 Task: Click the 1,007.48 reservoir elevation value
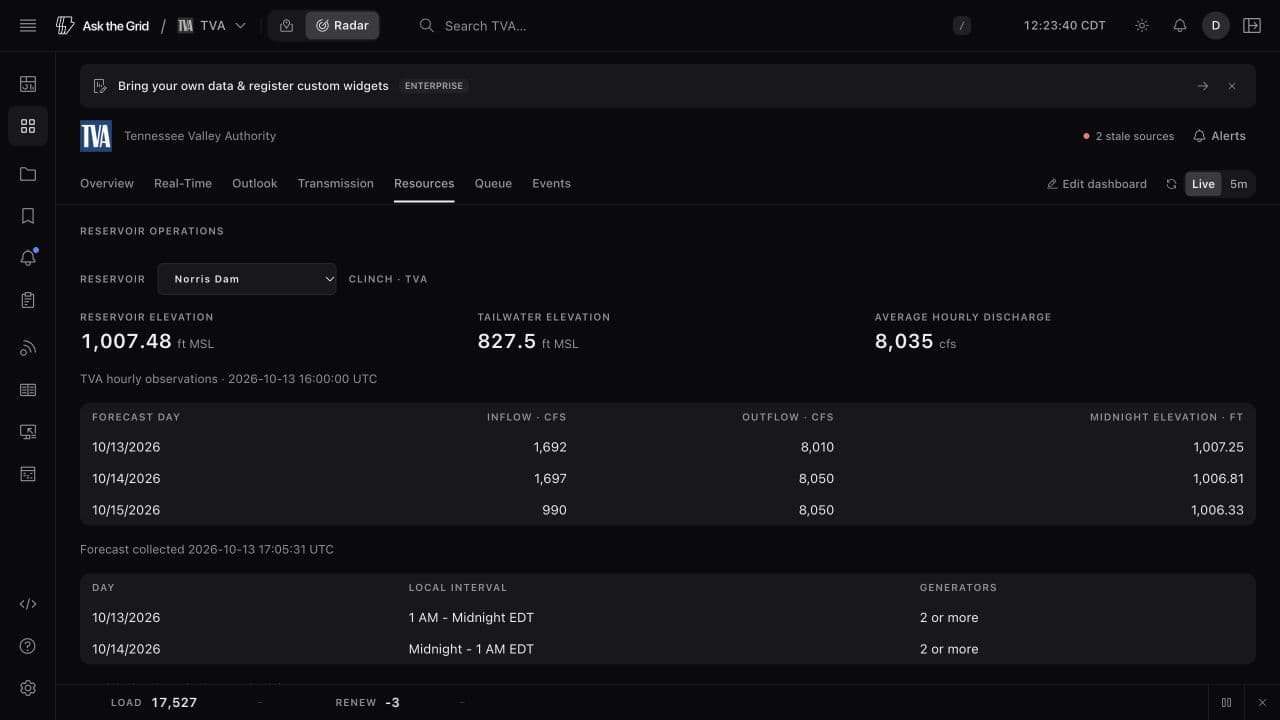[x=126, y=341]
